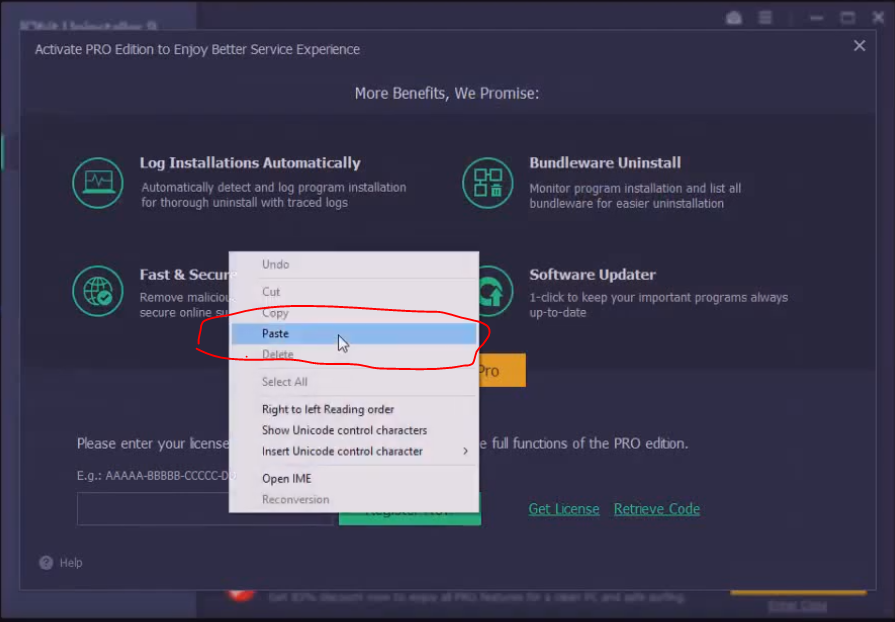Click the Bundleware Uninstall heading
Screen dimensions: 895x622
[605, 163]
